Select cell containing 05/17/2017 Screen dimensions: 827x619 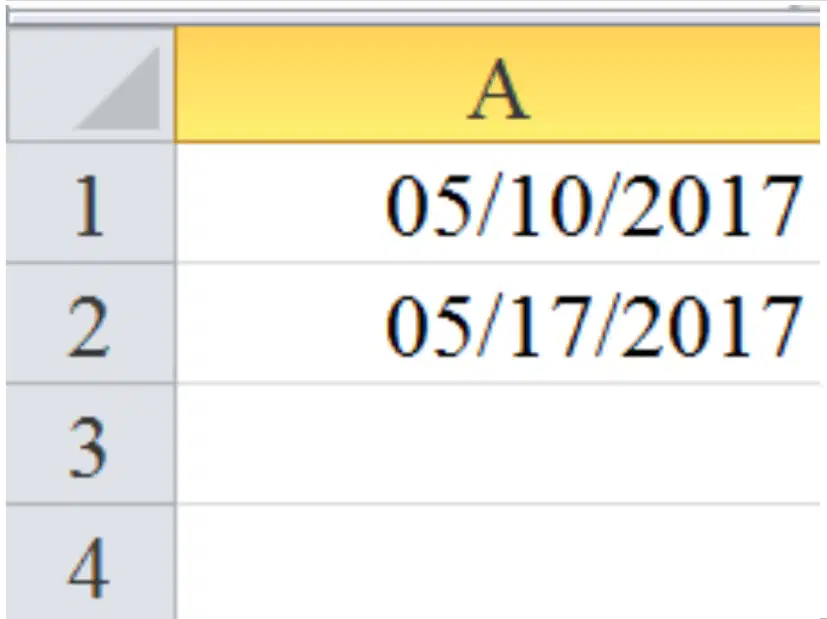click(x=498, y=323)
